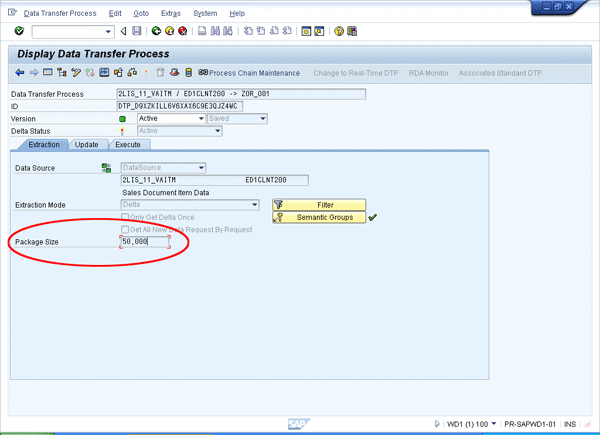600x435 pixels.
Task: Click the Print icon in the toolbar
Action: click(x=202, y=31)
